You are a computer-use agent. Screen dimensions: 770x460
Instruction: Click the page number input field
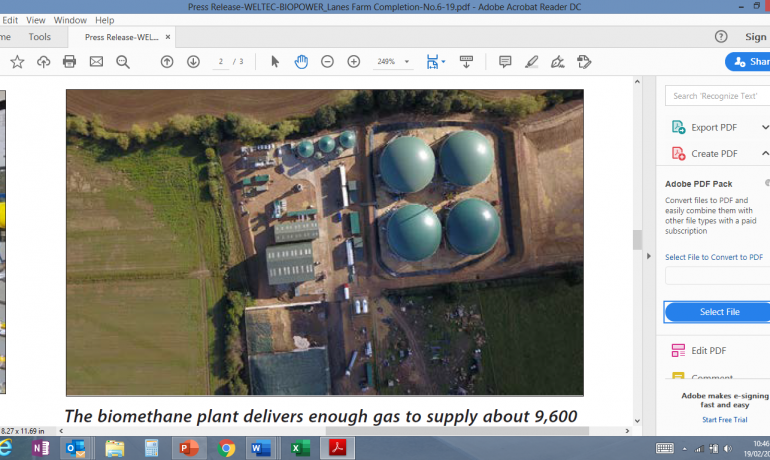(220, 62)
